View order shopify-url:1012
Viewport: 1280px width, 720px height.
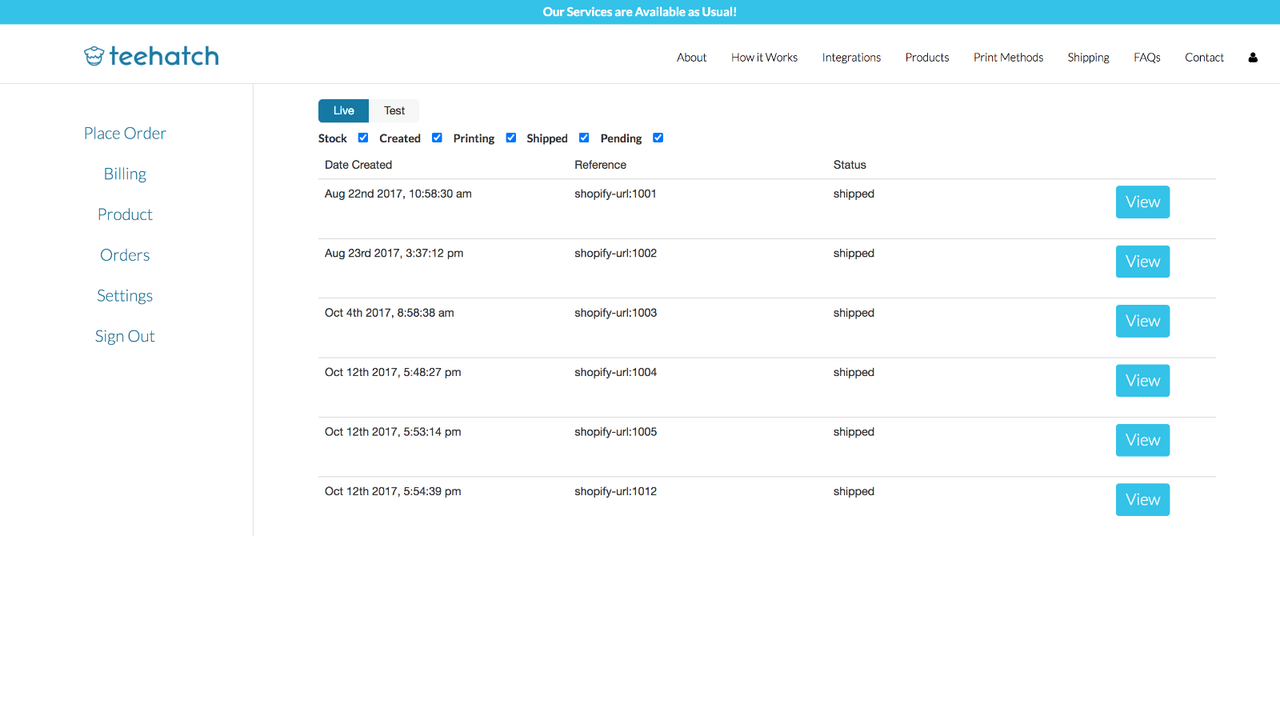[x=1142, y=499]
